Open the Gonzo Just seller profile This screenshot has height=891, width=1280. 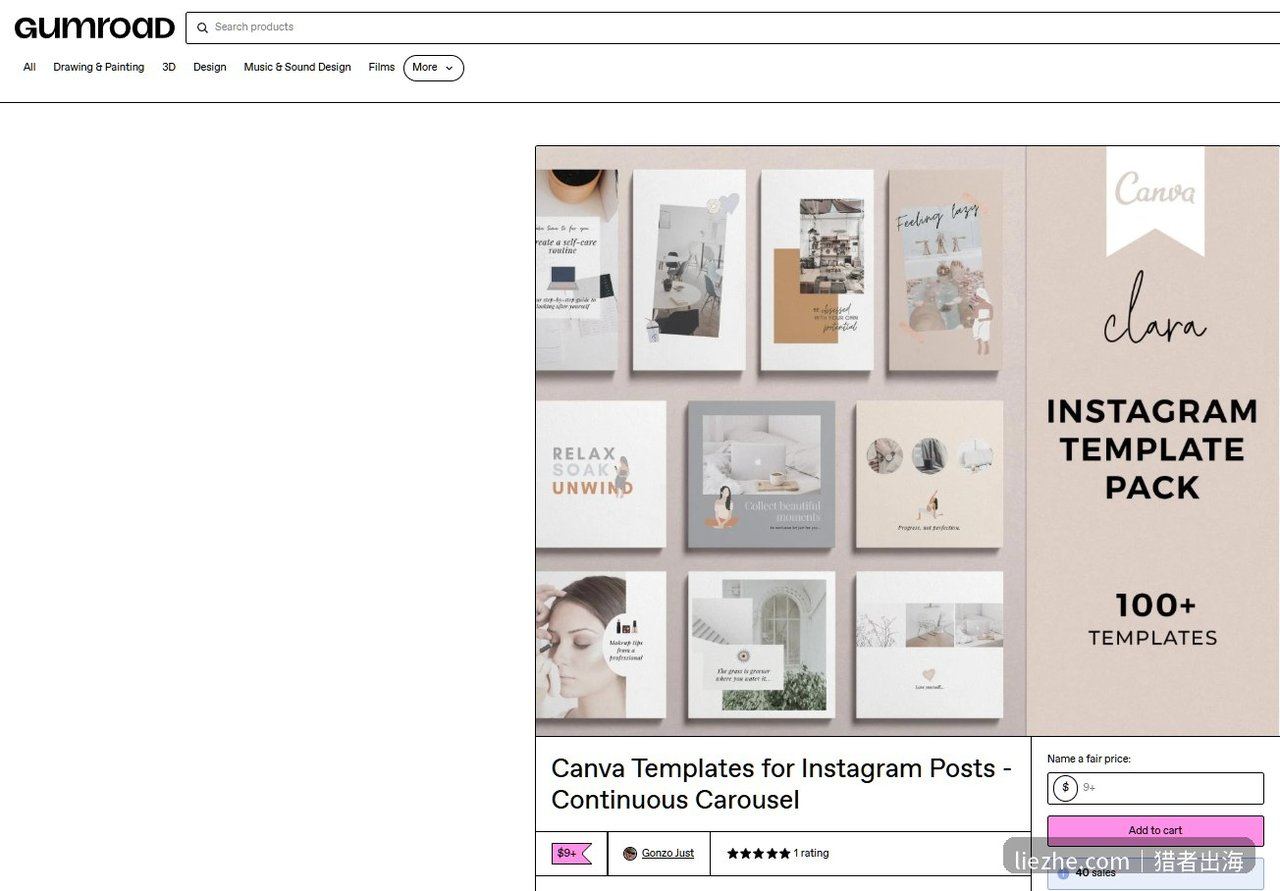(x=667, y=853)
